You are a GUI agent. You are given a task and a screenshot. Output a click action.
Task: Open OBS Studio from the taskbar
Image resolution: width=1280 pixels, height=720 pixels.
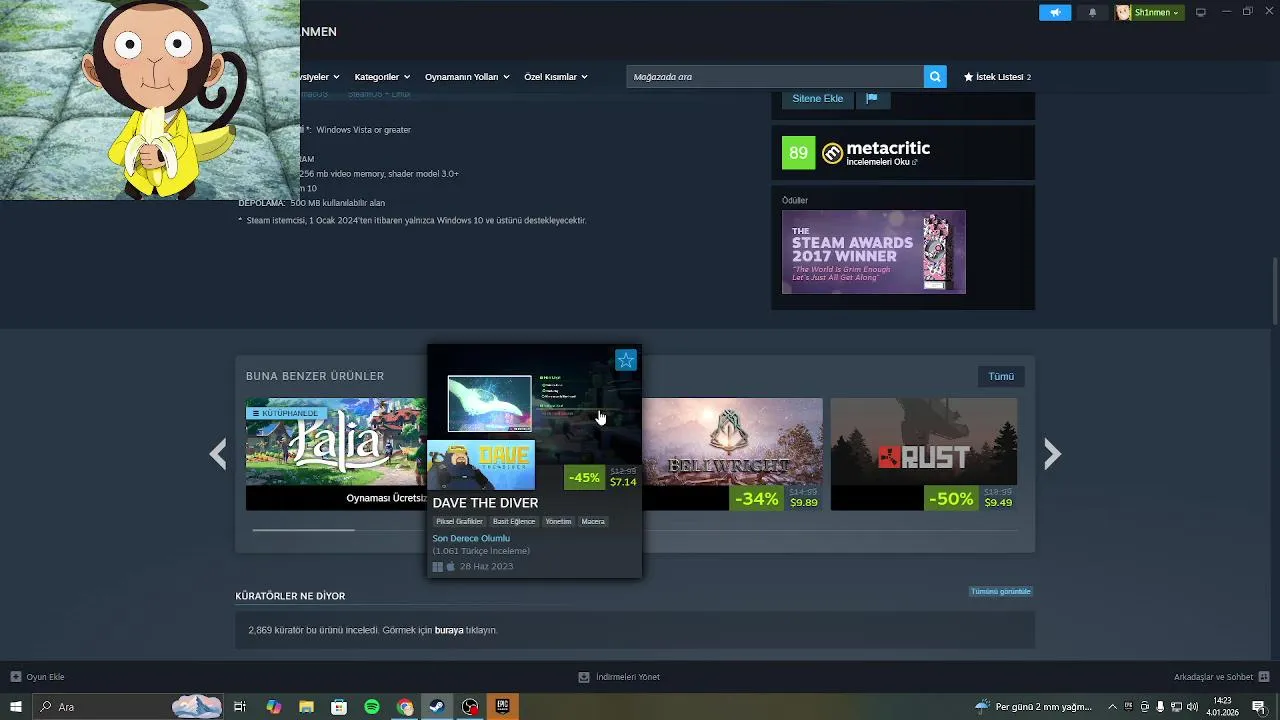click(x=470, y=707)
